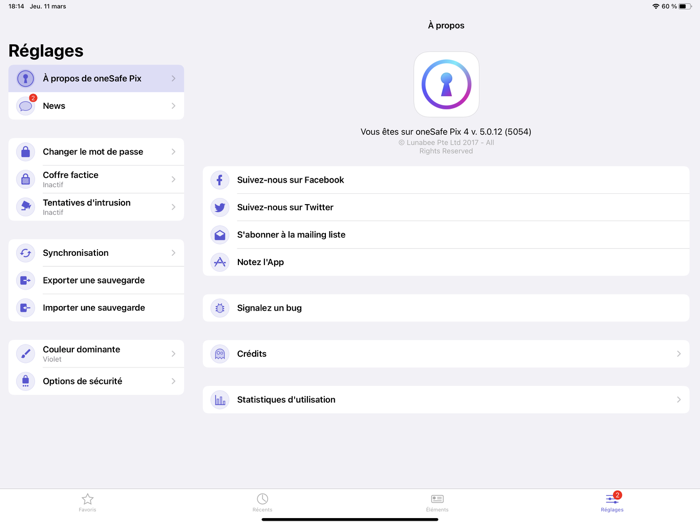Click the 'Jeu. 11 mars' date
The image size is (700, 525).
[48, 6]
